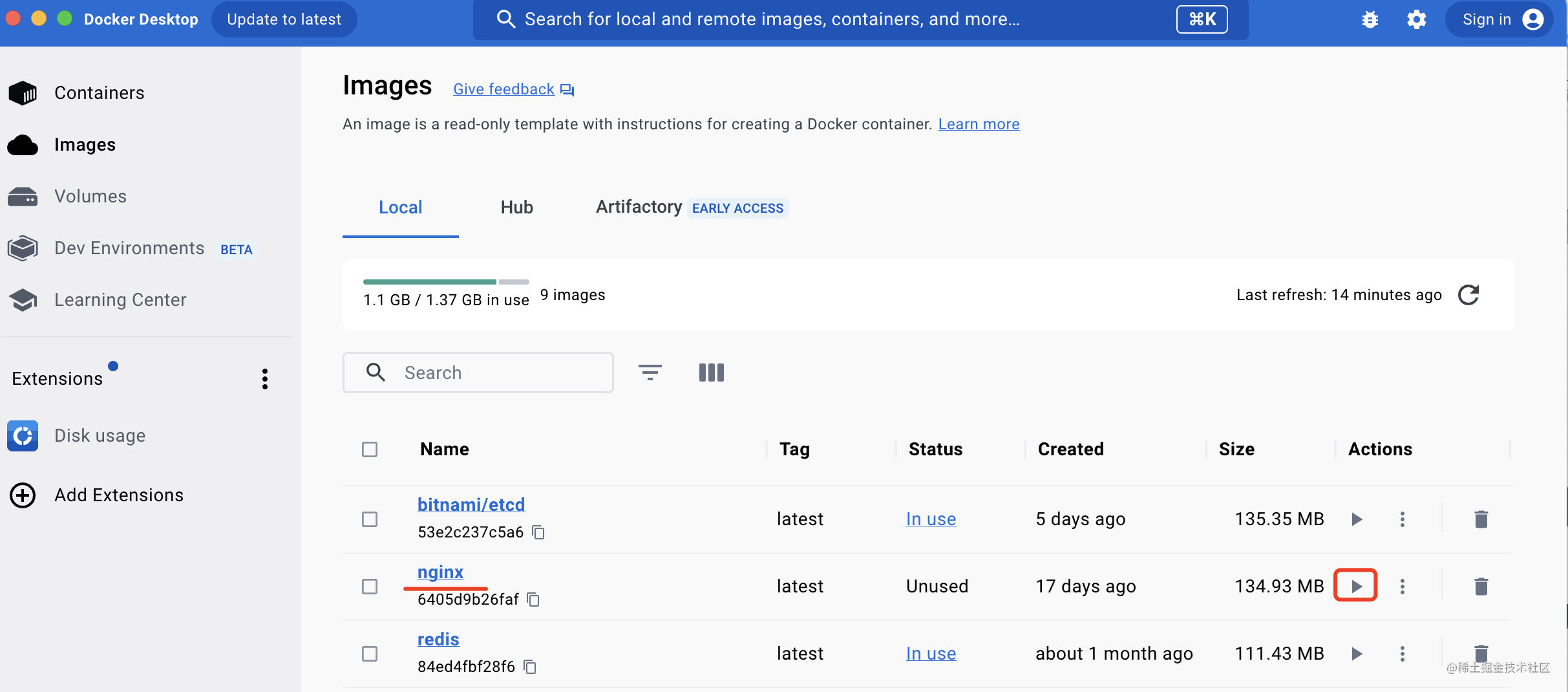
Task: Check the nginx image checkbox
Action: coord(370,587)
